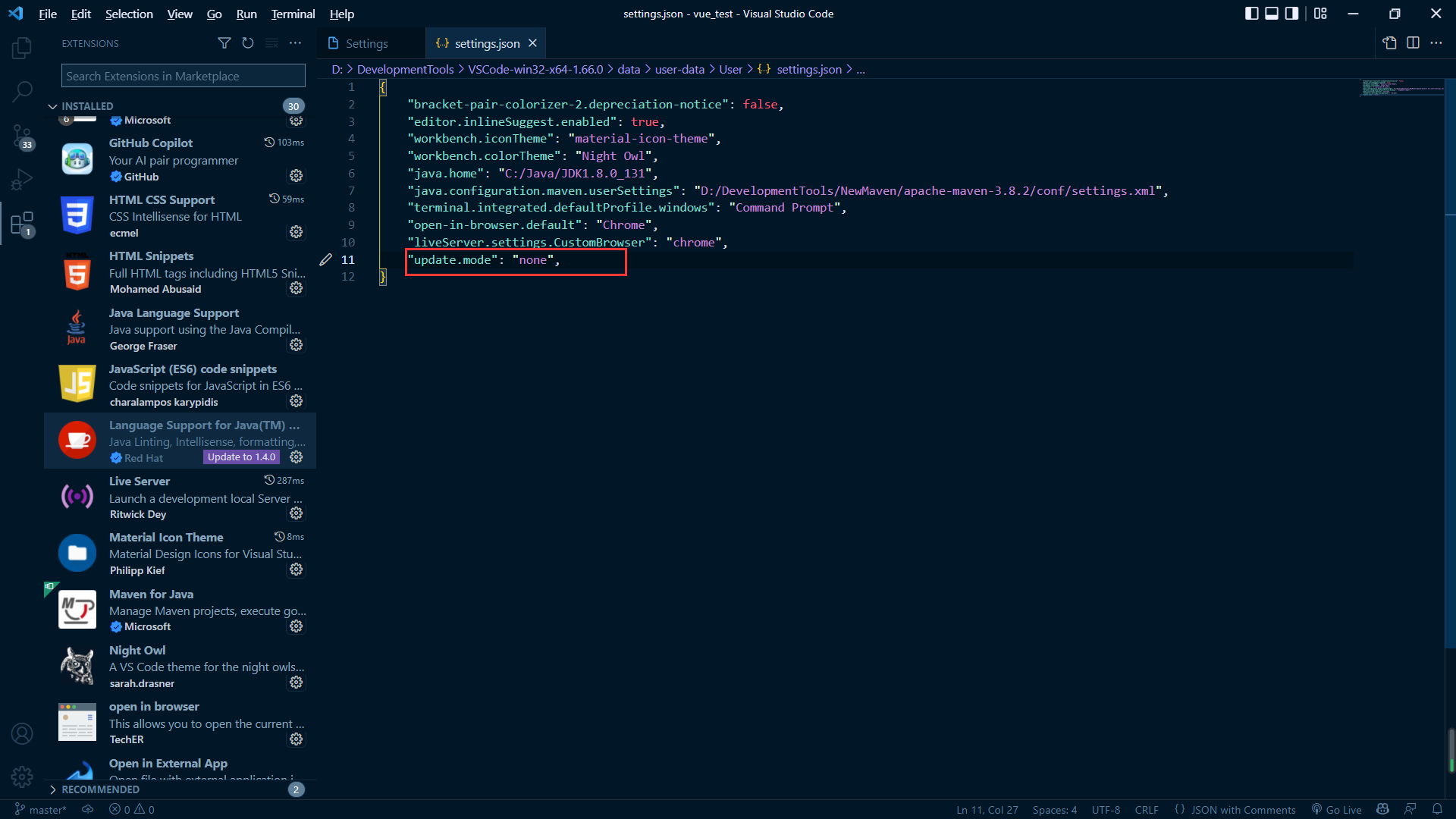Screen dimensions: 1456x819
Task: Click the editor minimap preview
Action: 1401,88
